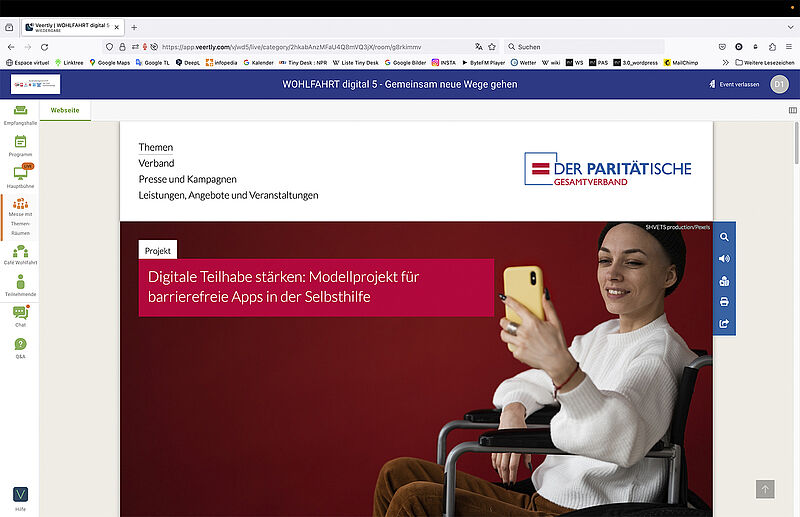Viewport: 800px width, 517px height.
Task: Select the Webseite tab
Action: [x=65, y=110]
